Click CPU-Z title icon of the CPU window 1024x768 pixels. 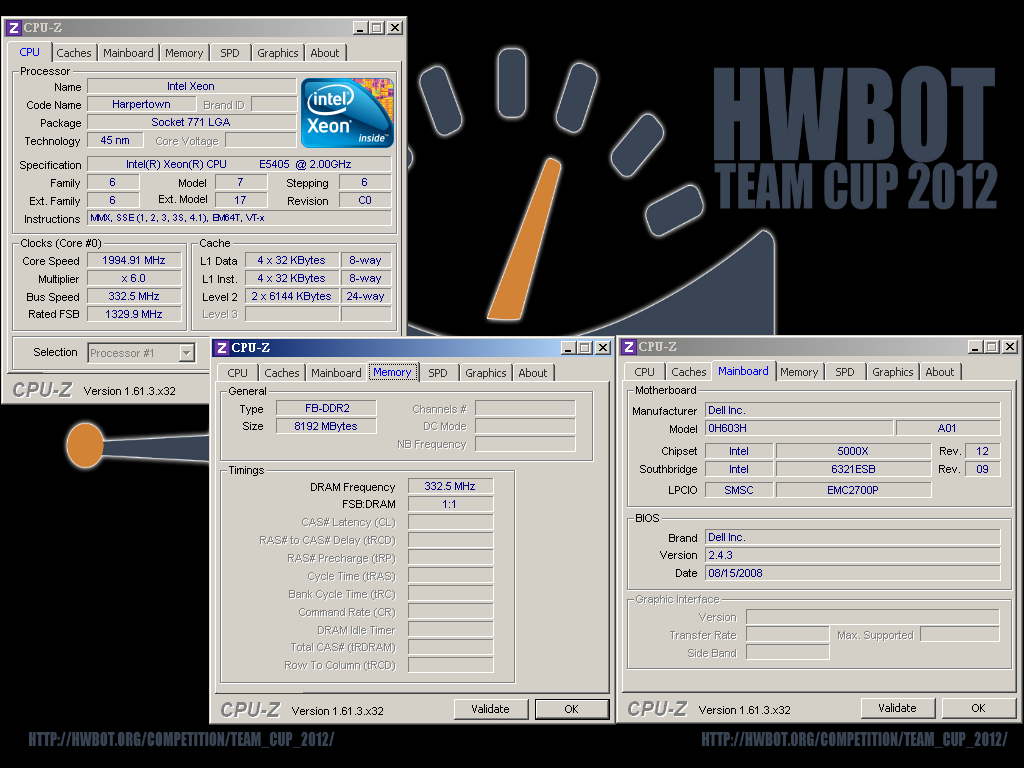(14, 28)
